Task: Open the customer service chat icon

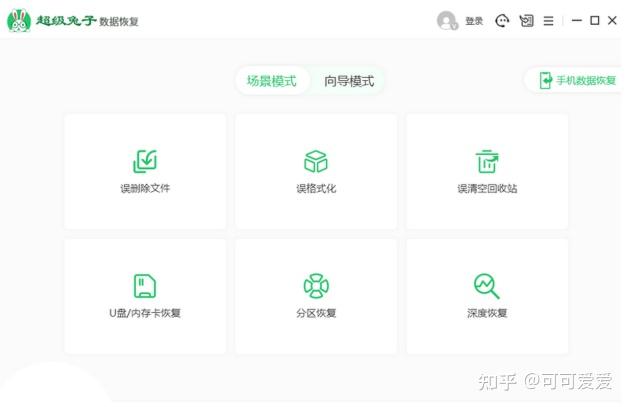Action: tap(502, 21)
